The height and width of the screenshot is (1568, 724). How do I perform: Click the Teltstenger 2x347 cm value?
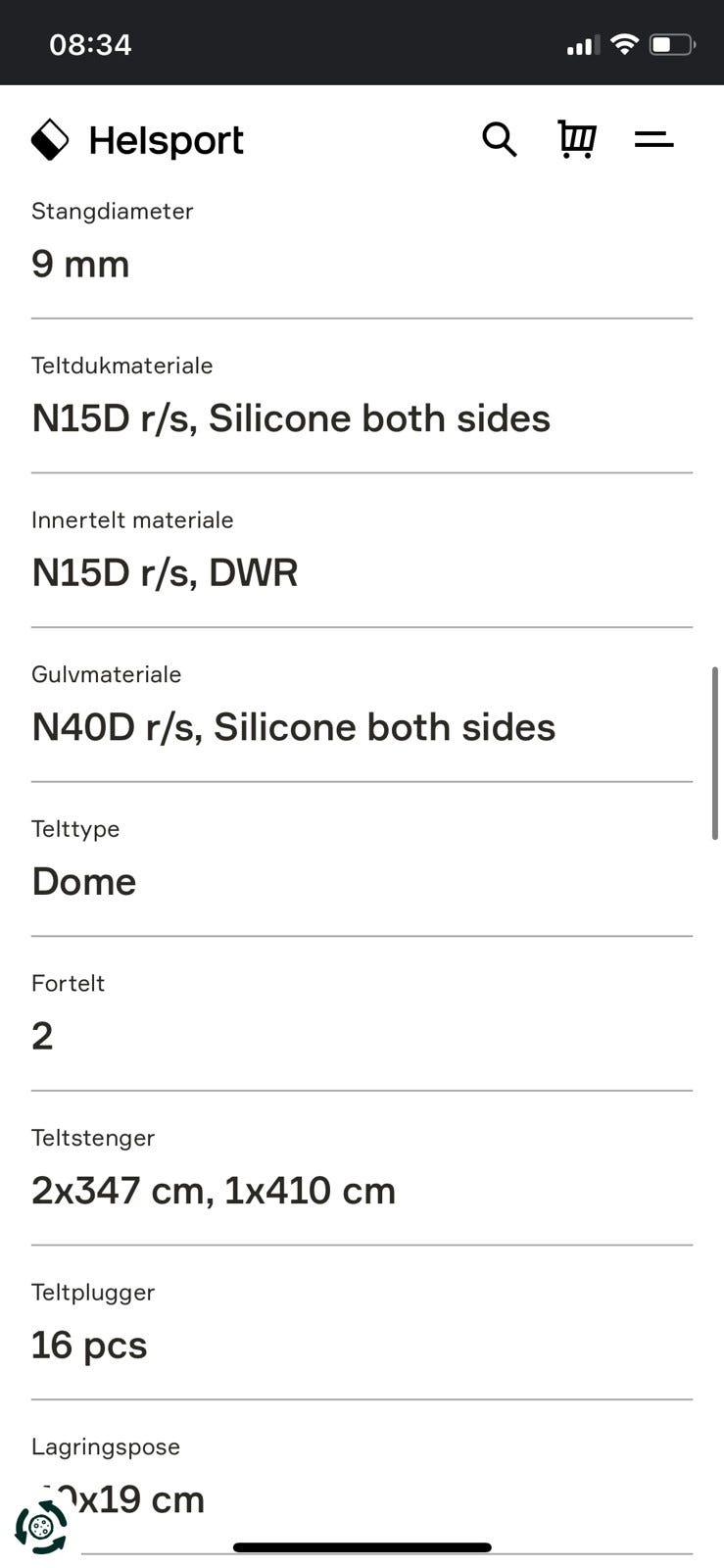214,1191
